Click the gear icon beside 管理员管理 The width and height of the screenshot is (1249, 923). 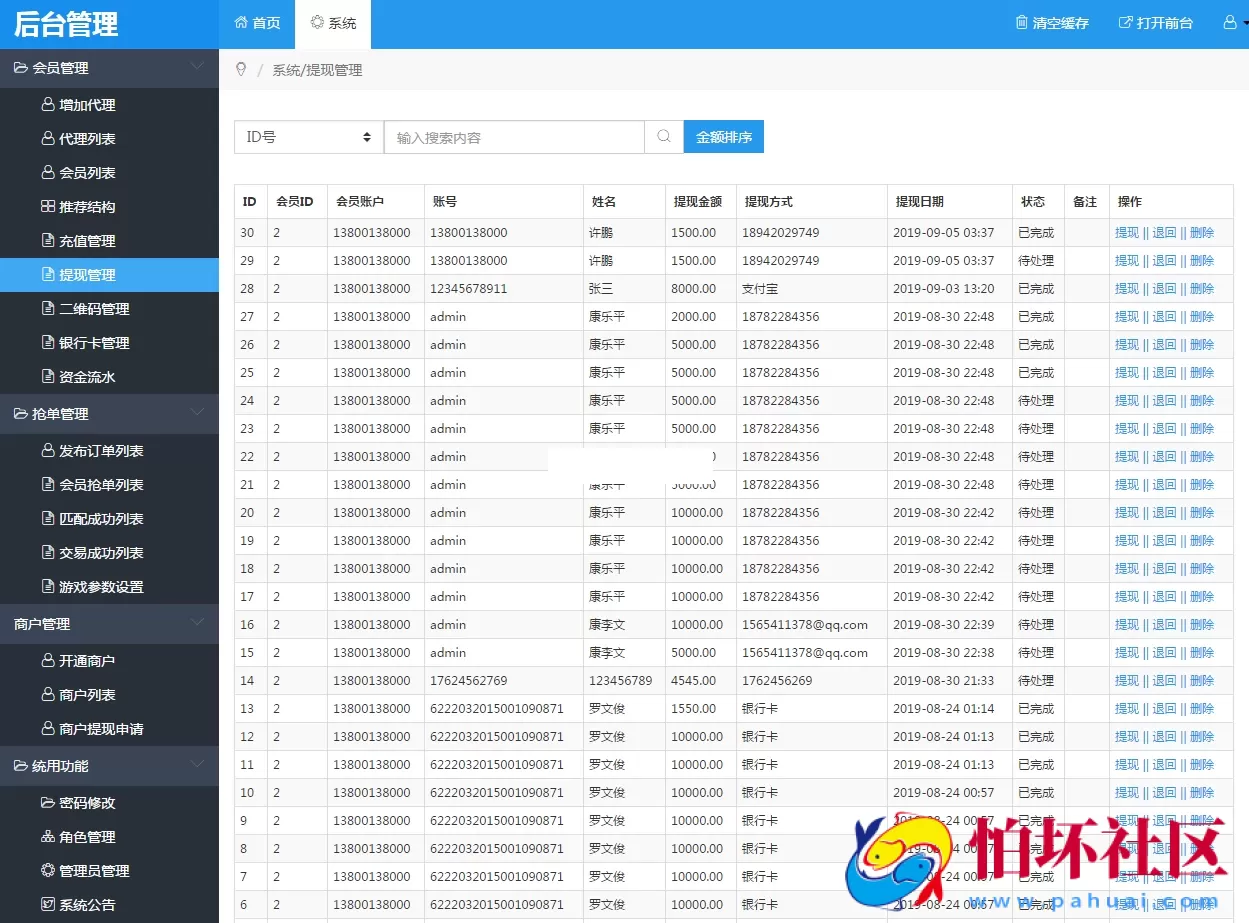click(48, 871)
